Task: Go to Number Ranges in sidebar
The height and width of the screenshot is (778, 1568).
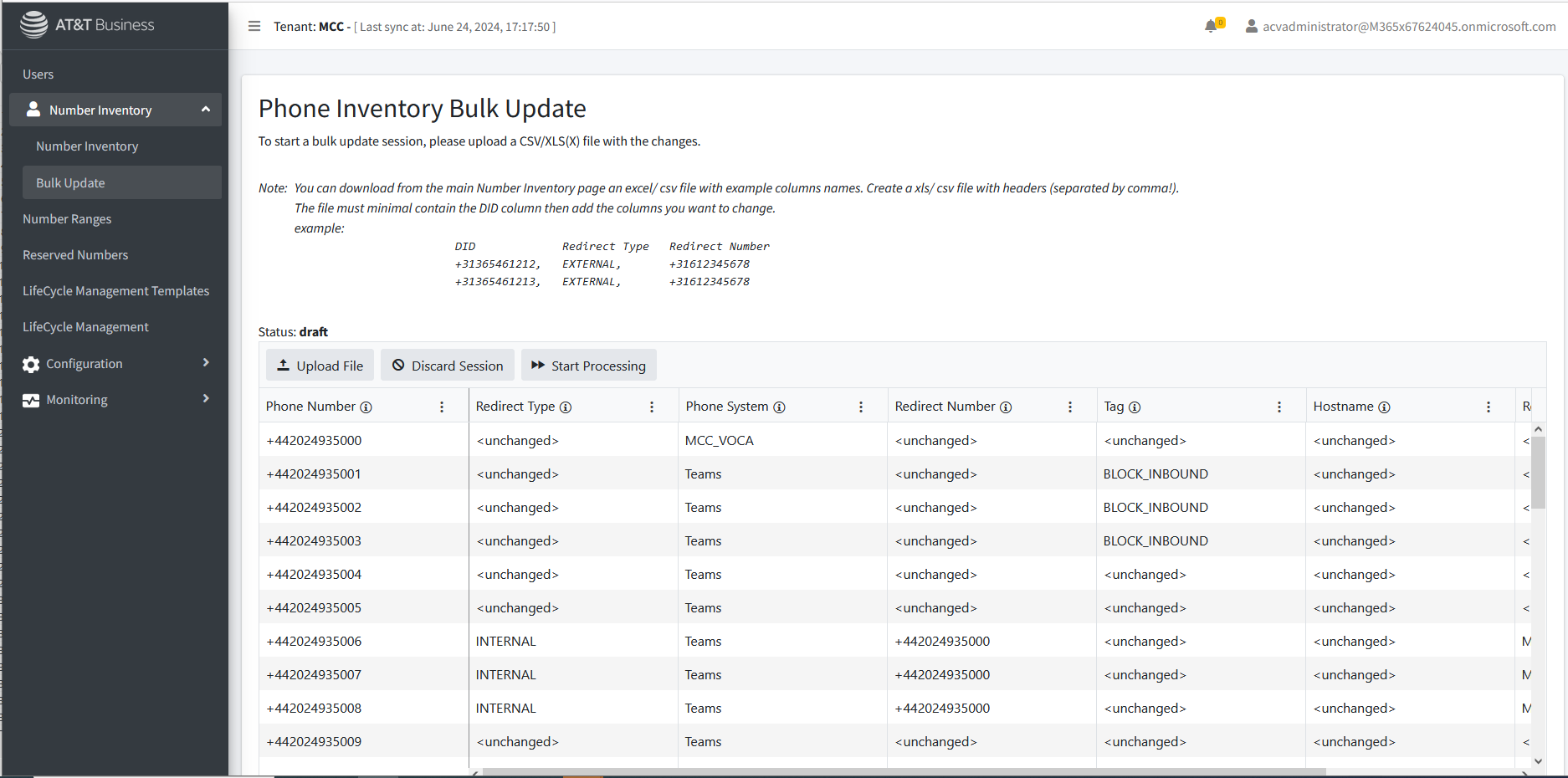Action: click(x=67, y=219)
